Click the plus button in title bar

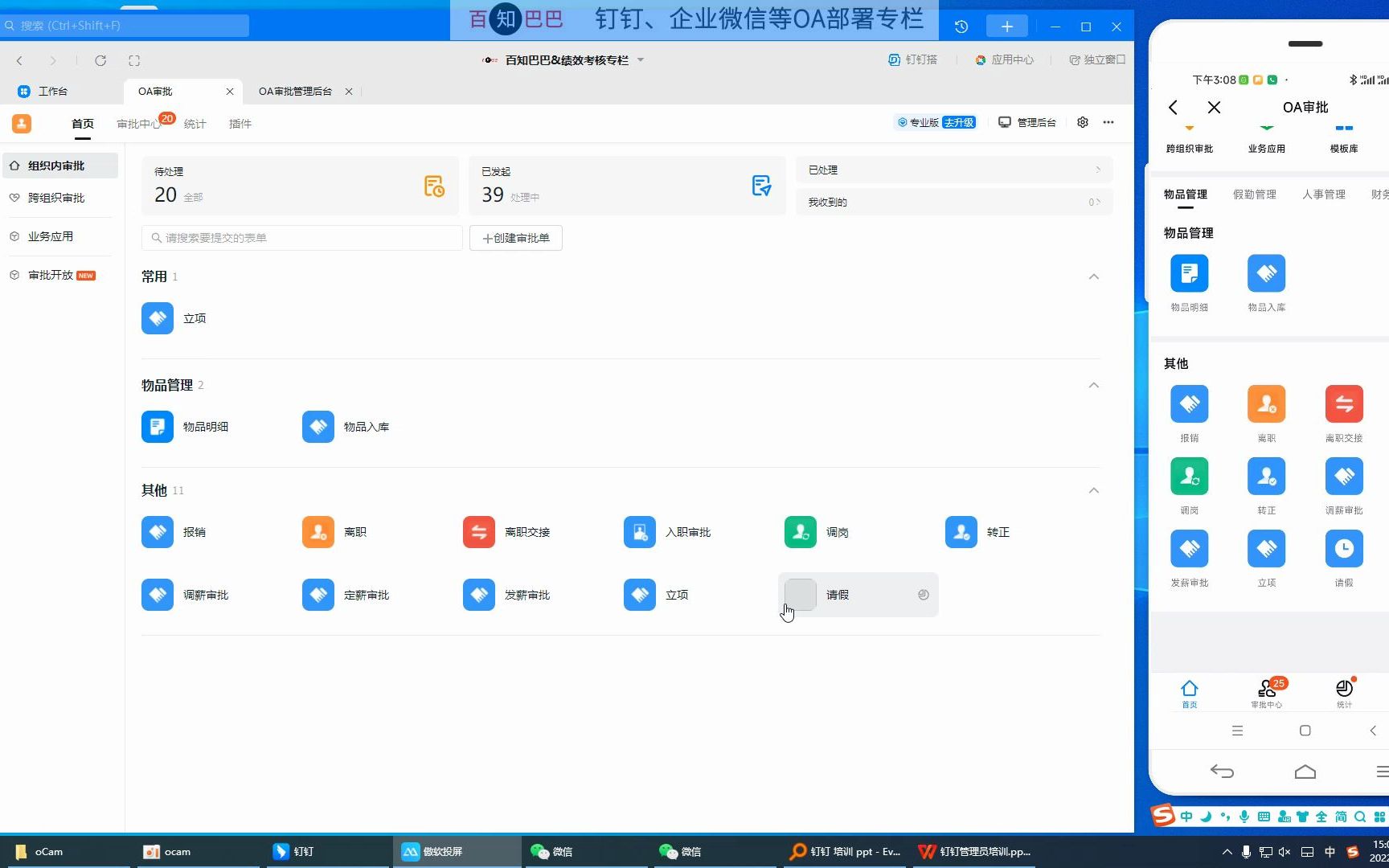1007,27
